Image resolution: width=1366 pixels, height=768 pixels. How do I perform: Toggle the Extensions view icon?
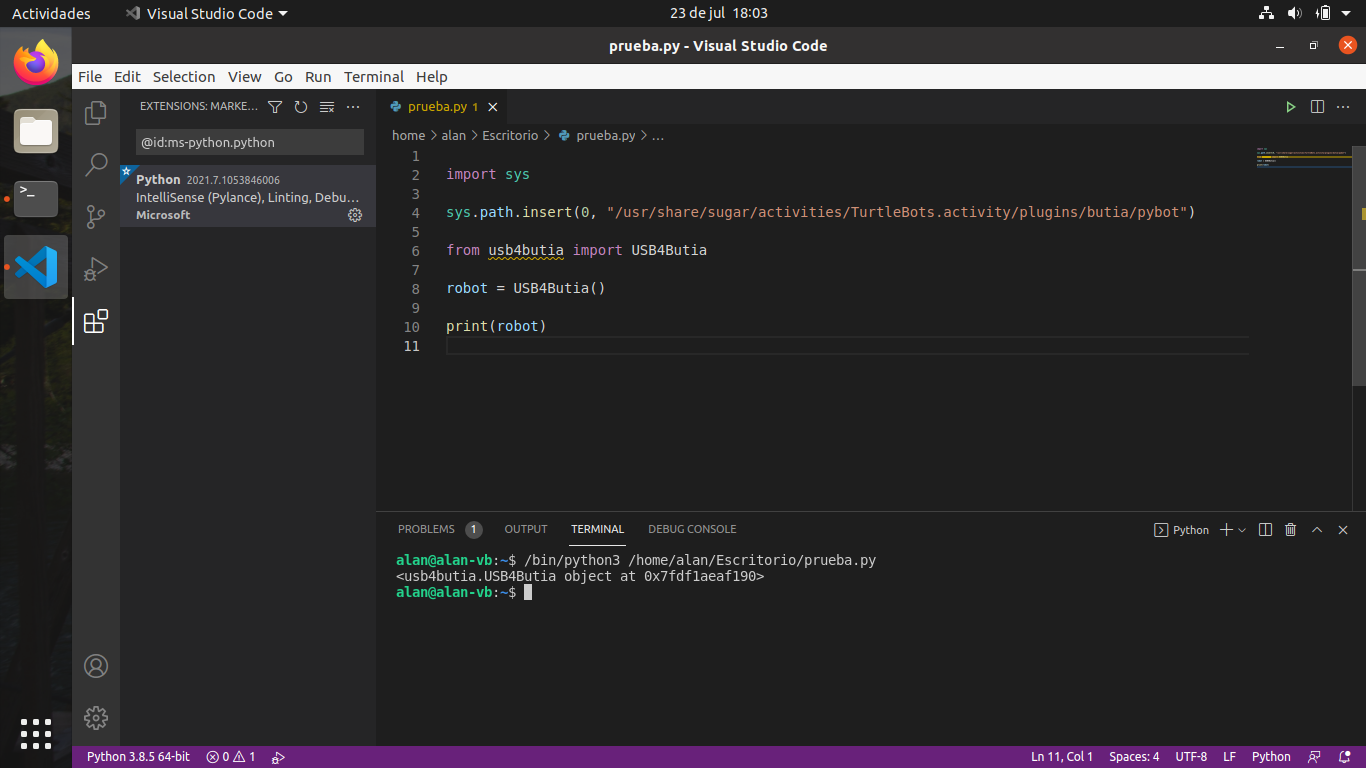click(96, 321)
